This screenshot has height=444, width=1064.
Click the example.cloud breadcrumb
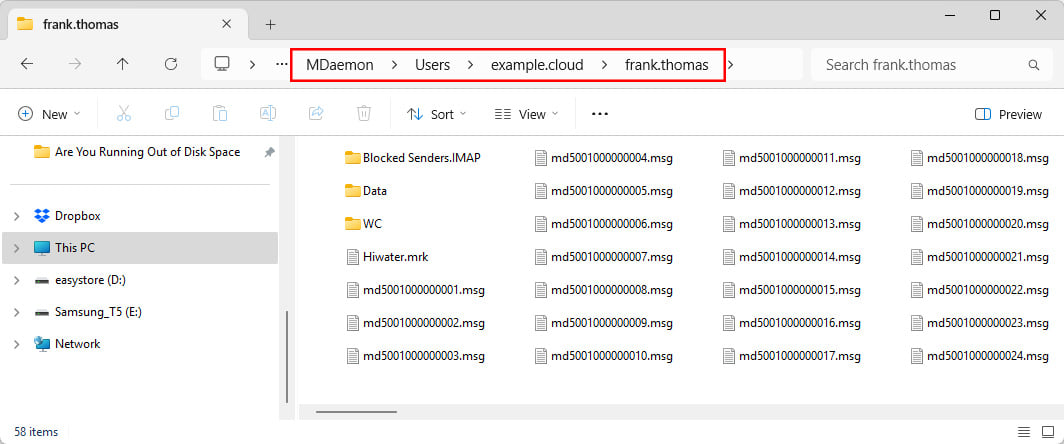point(537,65)
